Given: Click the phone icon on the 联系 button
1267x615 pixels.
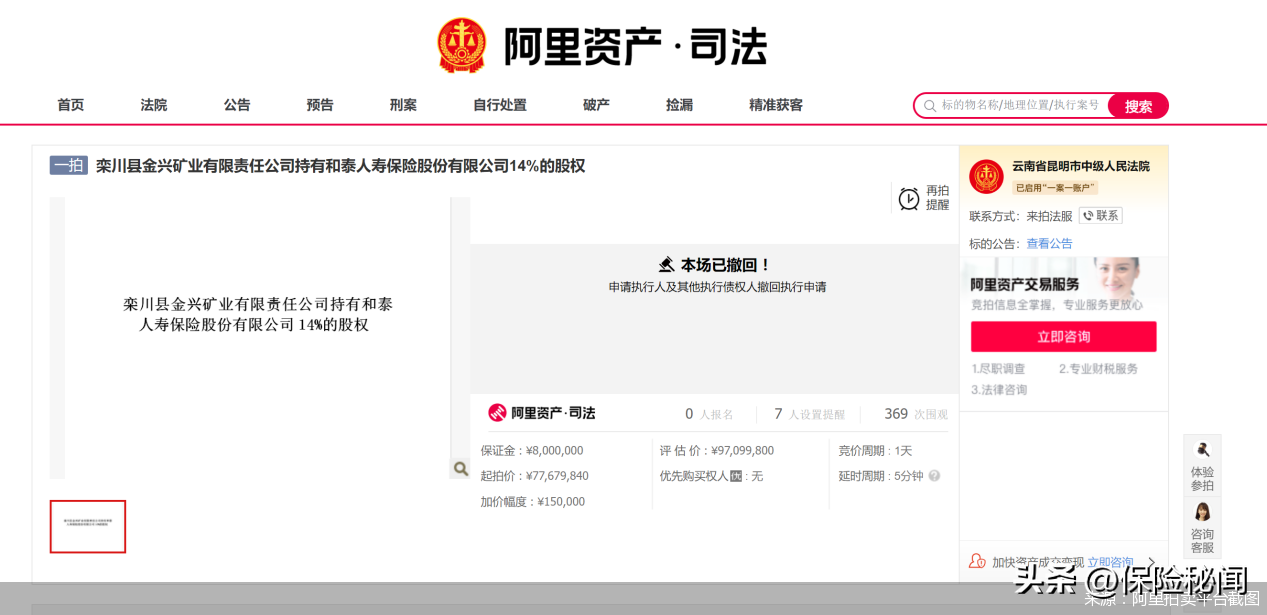Looking at the screenshot, I should [1089, 215].
